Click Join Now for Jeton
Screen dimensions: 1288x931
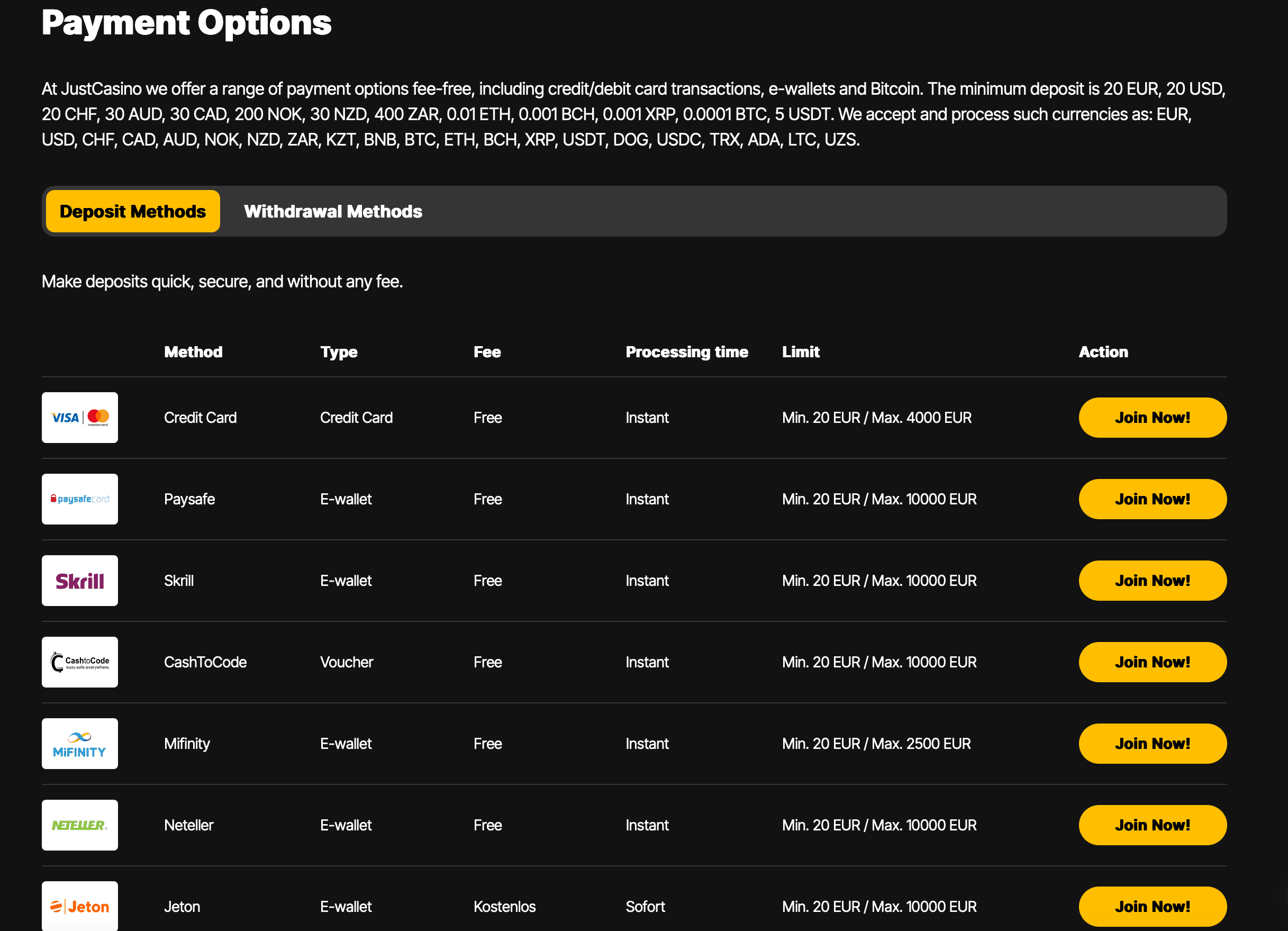pos(1153,907)
